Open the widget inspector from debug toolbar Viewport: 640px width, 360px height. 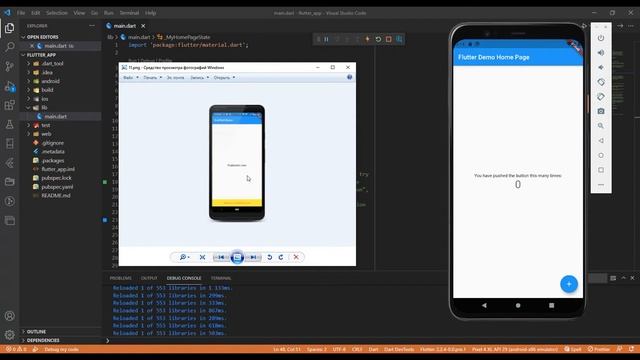(399, 39)
